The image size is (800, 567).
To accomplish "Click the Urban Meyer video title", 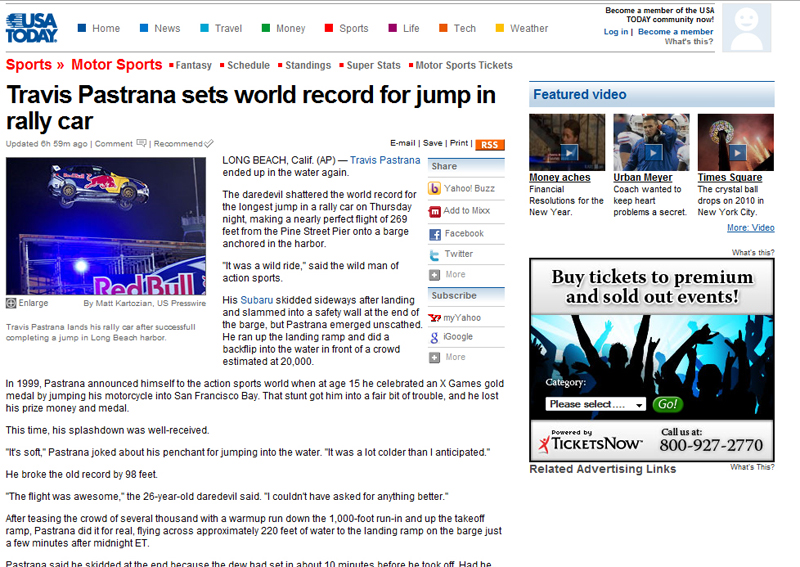I will coord(643,178).
